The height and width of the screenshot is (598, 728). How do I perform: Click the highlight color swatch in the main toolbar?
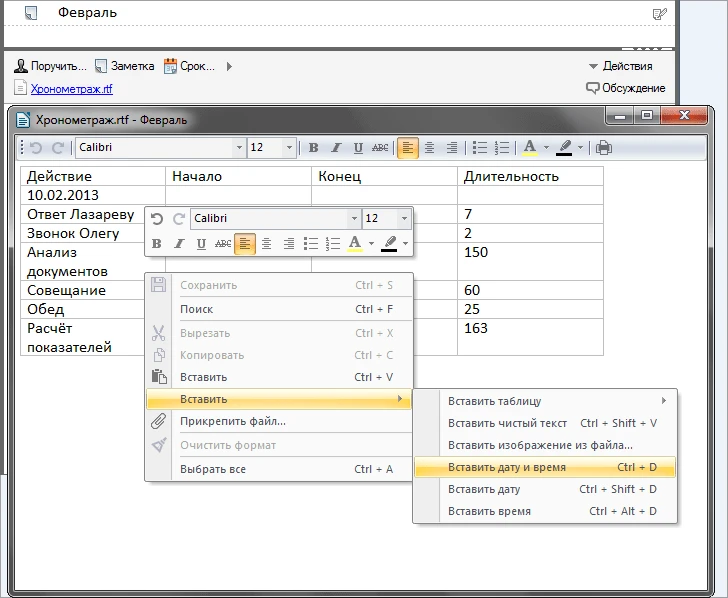565,148
